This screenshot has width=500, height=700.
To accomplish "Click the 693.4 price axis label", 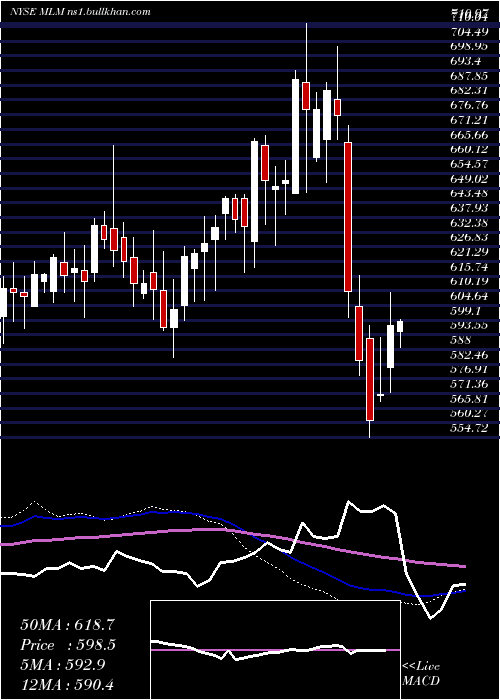I will click(x=467, y=62).
